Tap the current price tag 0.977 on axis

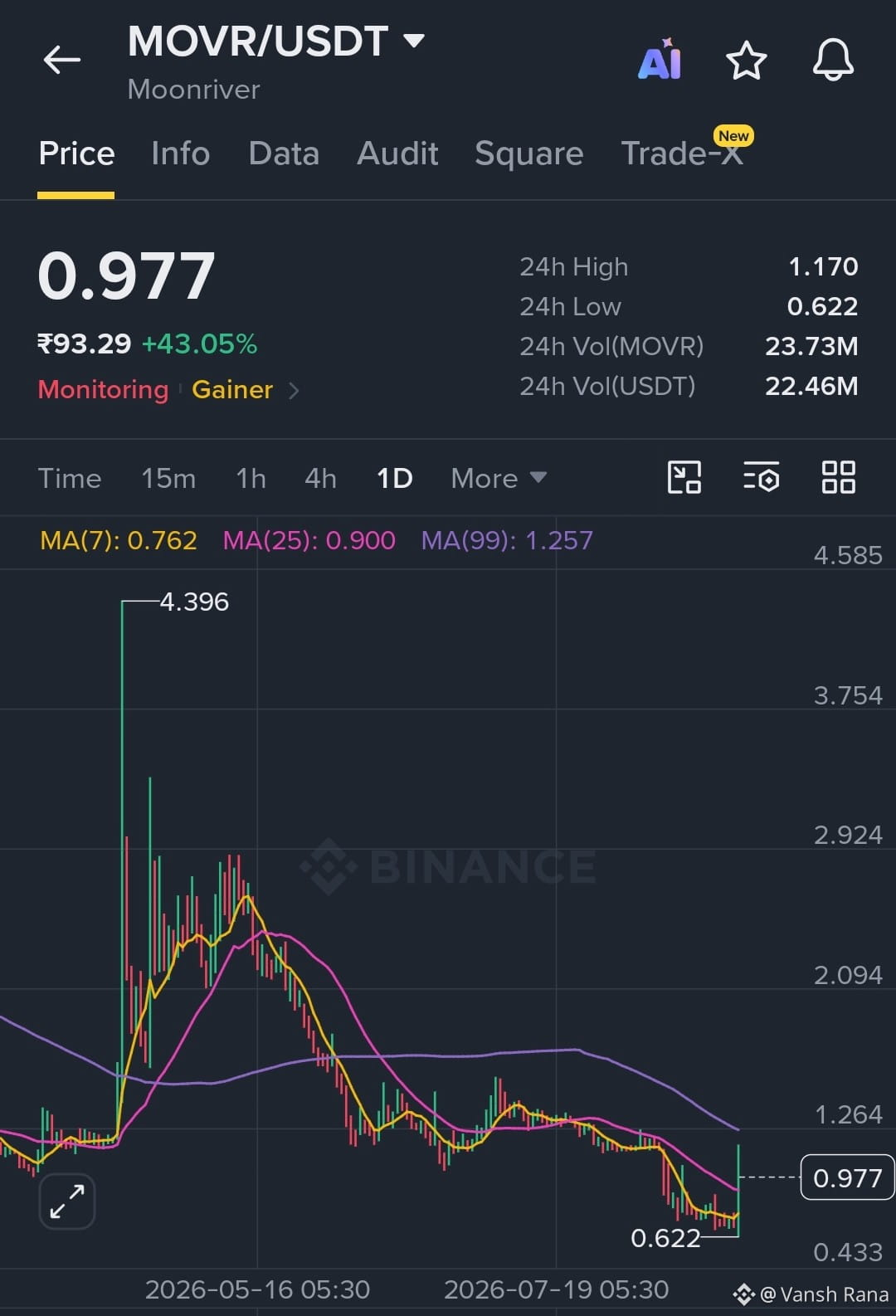click(x=847, y=1177)
